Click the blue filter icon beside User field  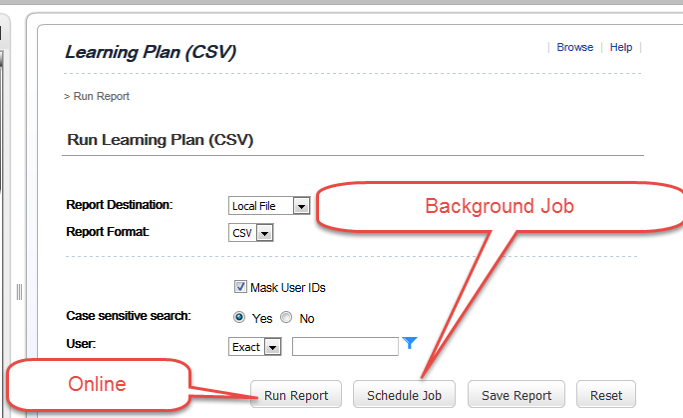click(409, 343)
